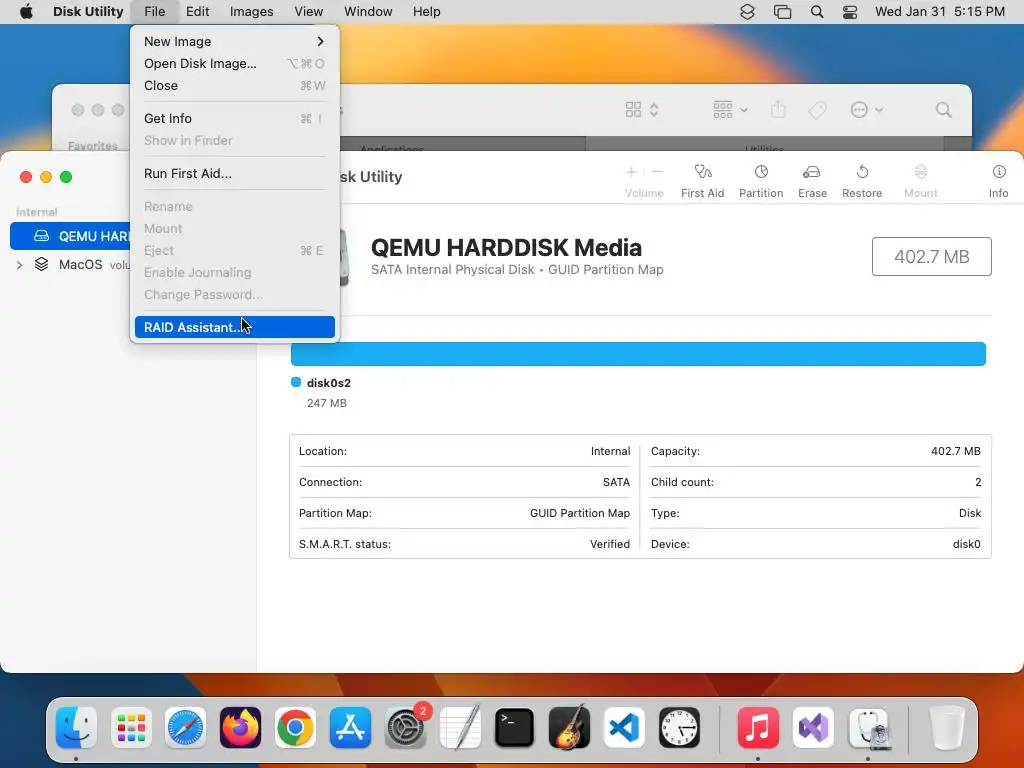Open TextEdit from the Dock
Screen dimensions: 1024x768
pyautogui.click(x=460, y=728)
